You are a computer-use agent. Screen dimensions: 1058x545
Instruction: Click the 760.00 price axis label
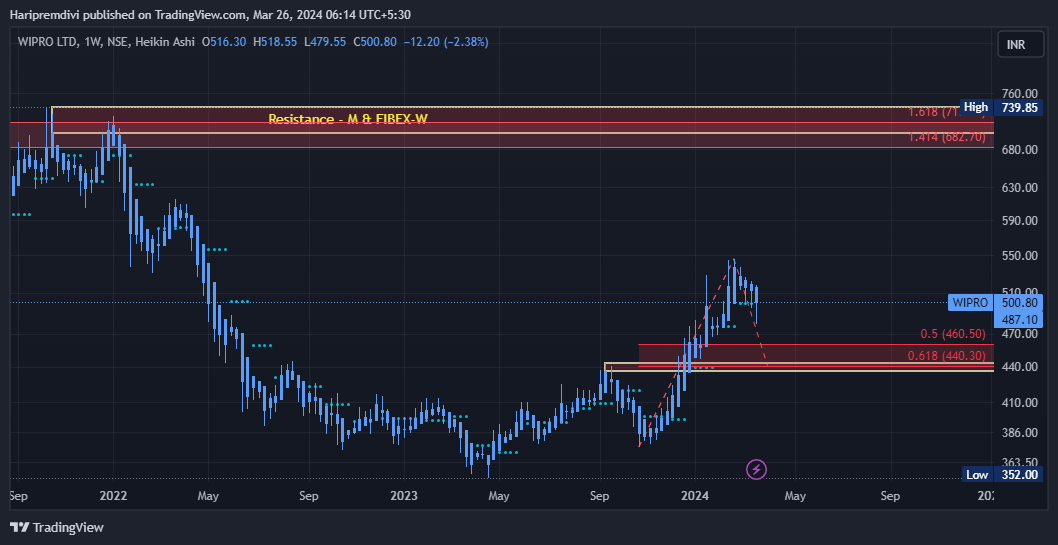pos(1020,93)
